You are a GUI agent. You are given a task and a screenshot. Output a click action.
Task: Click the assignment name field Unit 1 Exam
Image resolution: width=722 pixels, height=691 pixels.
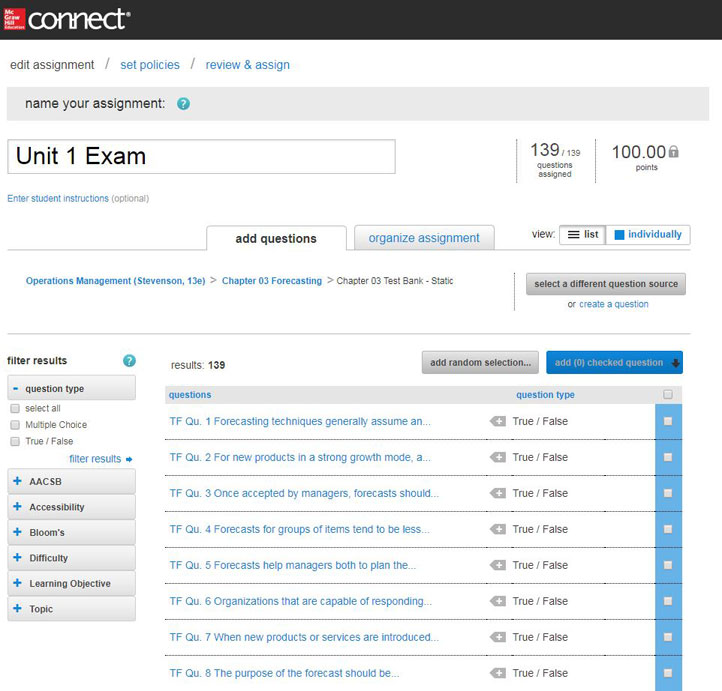(x=201, y=157)
